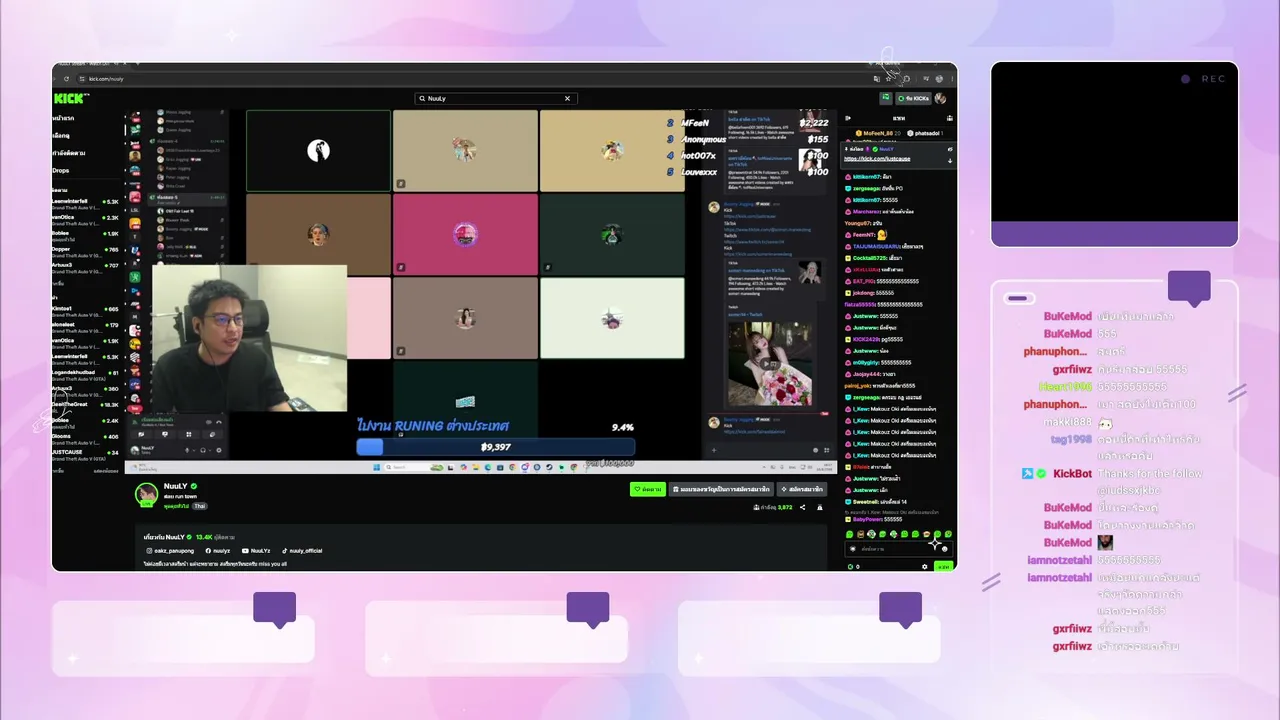Follow NuuLY with the green heart button
The height and width of the screenshot is (720, 1280).
tap(648, 489)
